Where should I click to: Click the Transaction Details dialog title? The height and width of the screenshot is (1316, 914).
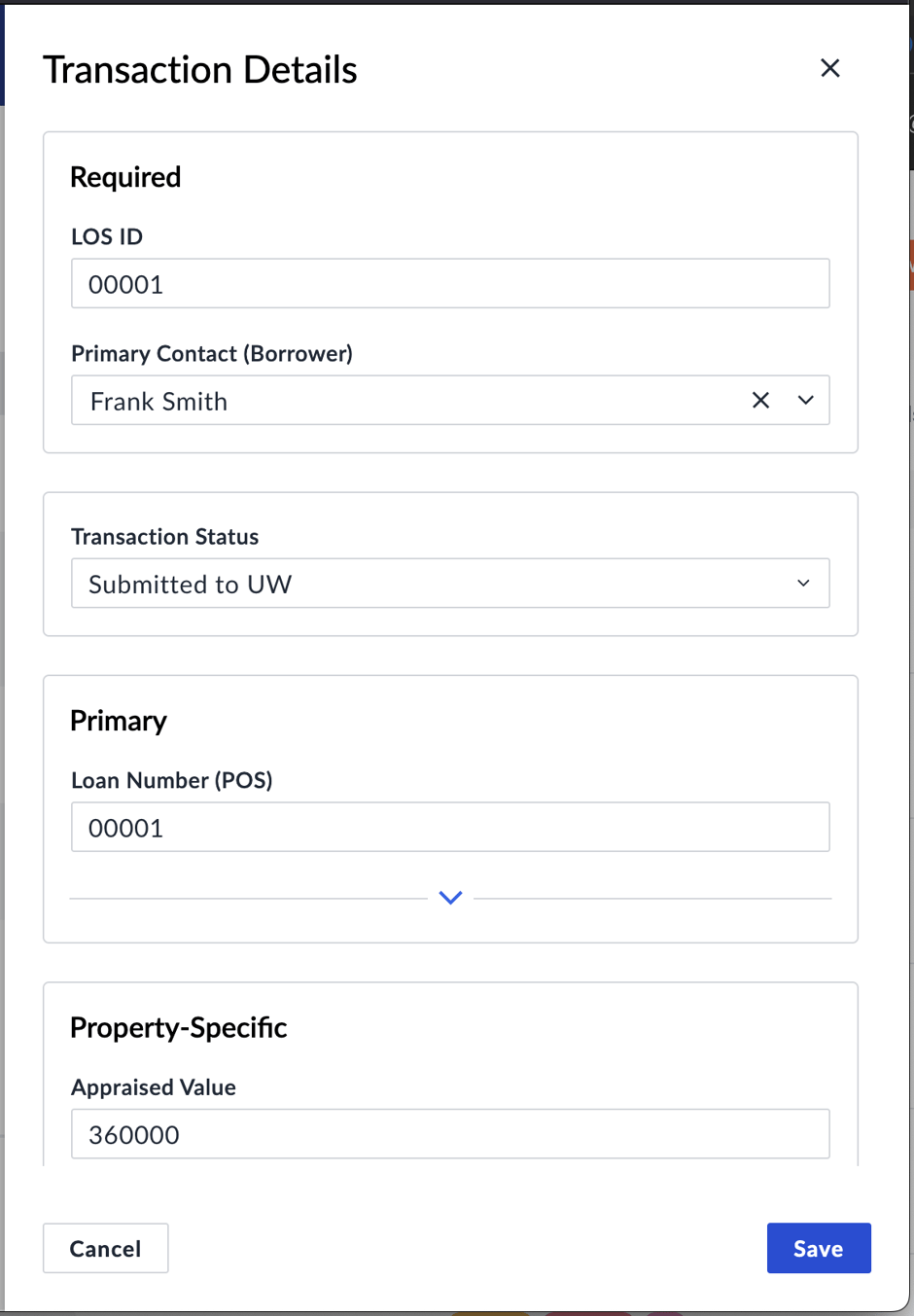point(199,68)
